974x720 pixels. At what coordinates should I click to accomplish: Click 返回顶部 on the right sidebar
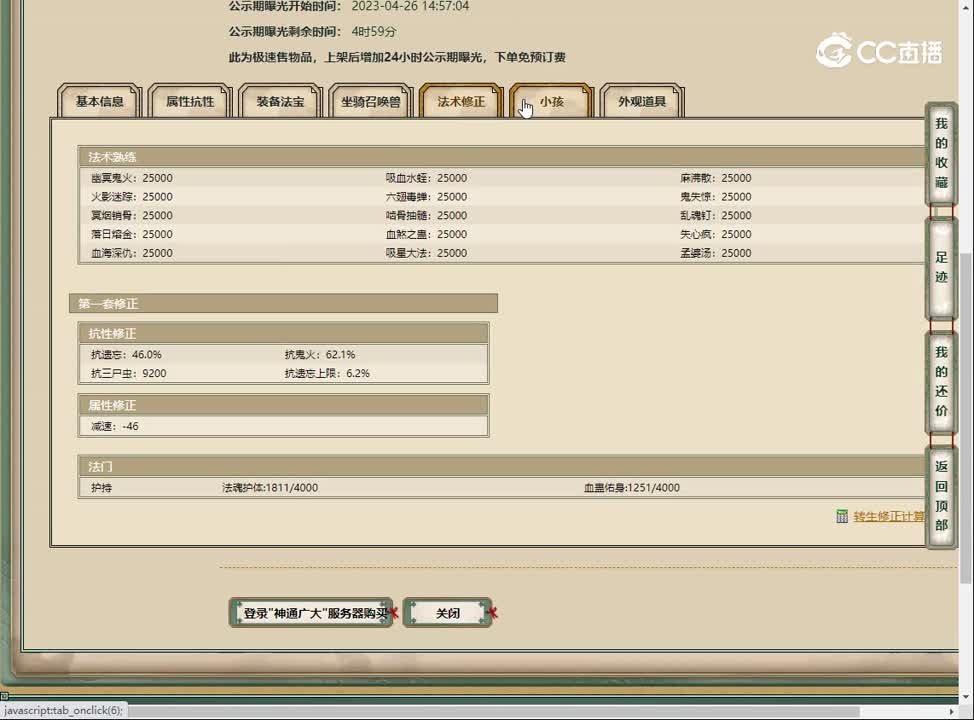click(940, 497)
